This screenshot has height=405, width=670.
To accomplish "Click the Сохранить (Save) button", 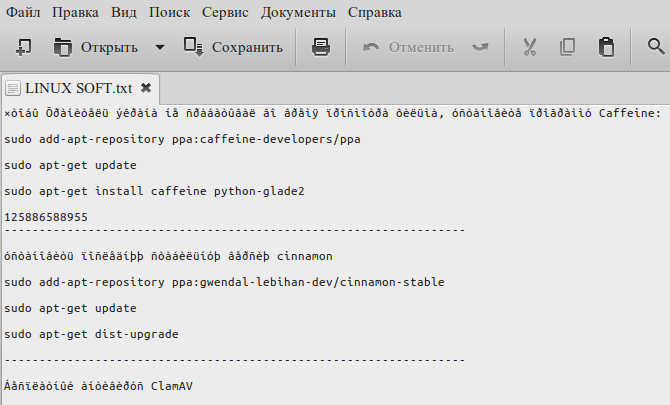I will (234, 47).
